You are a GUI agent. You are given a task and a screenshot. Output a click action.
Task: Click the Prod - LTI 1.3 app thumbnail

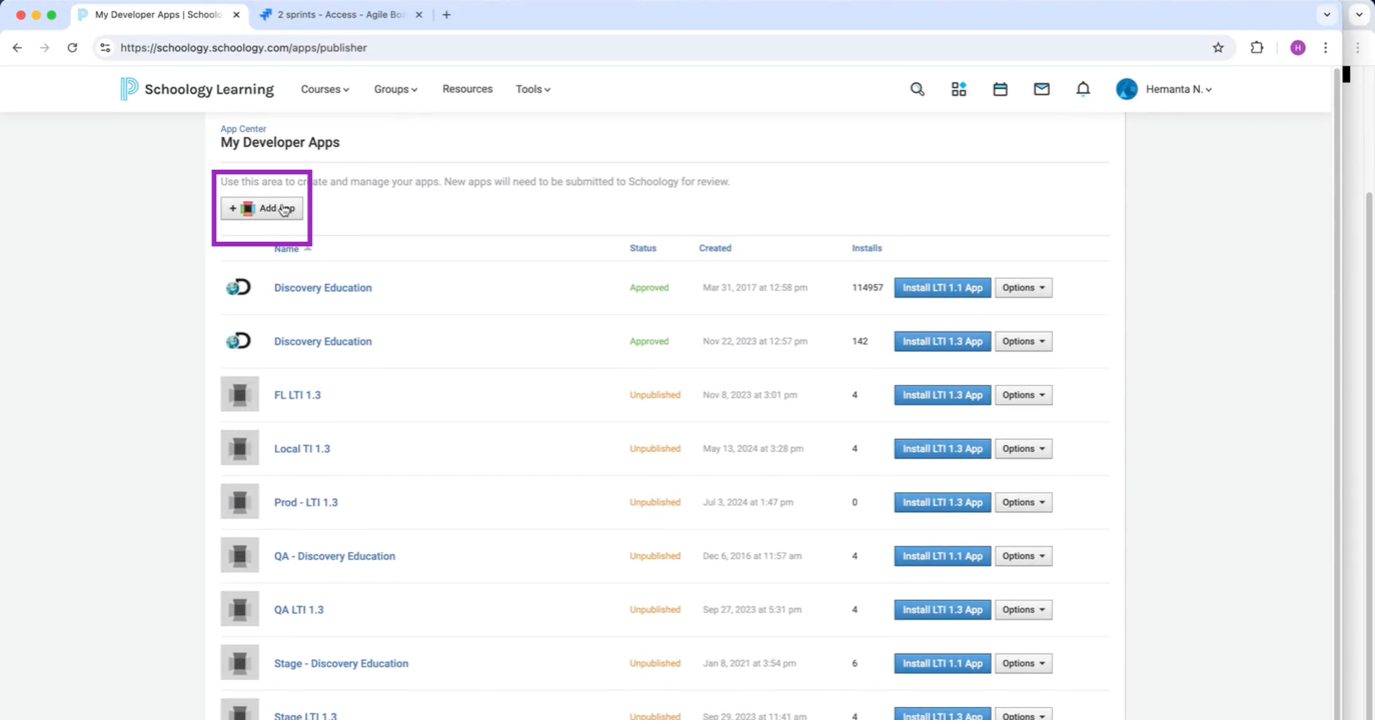pos(240,502)
